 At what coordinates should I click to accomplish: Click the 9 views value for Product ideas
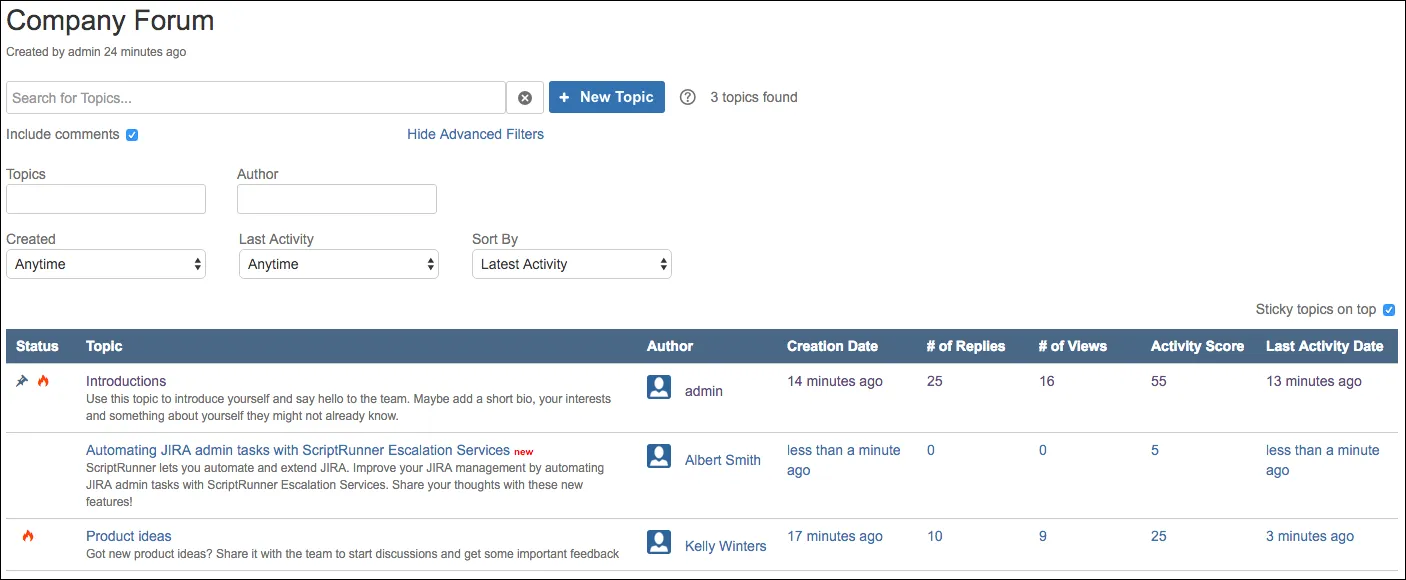[1042, 536]
